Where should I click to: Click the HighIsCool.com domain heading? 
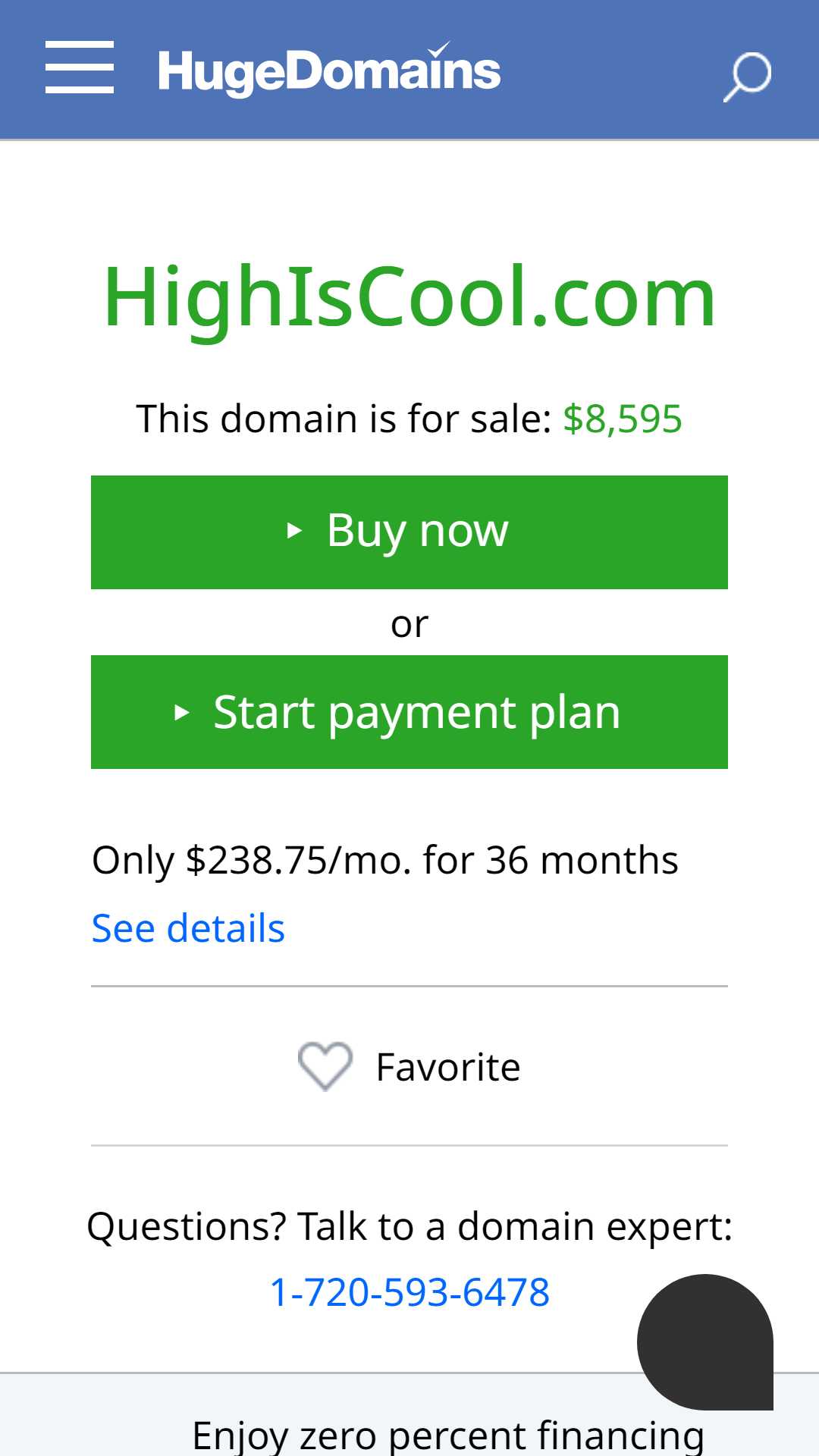pos(409,297)
